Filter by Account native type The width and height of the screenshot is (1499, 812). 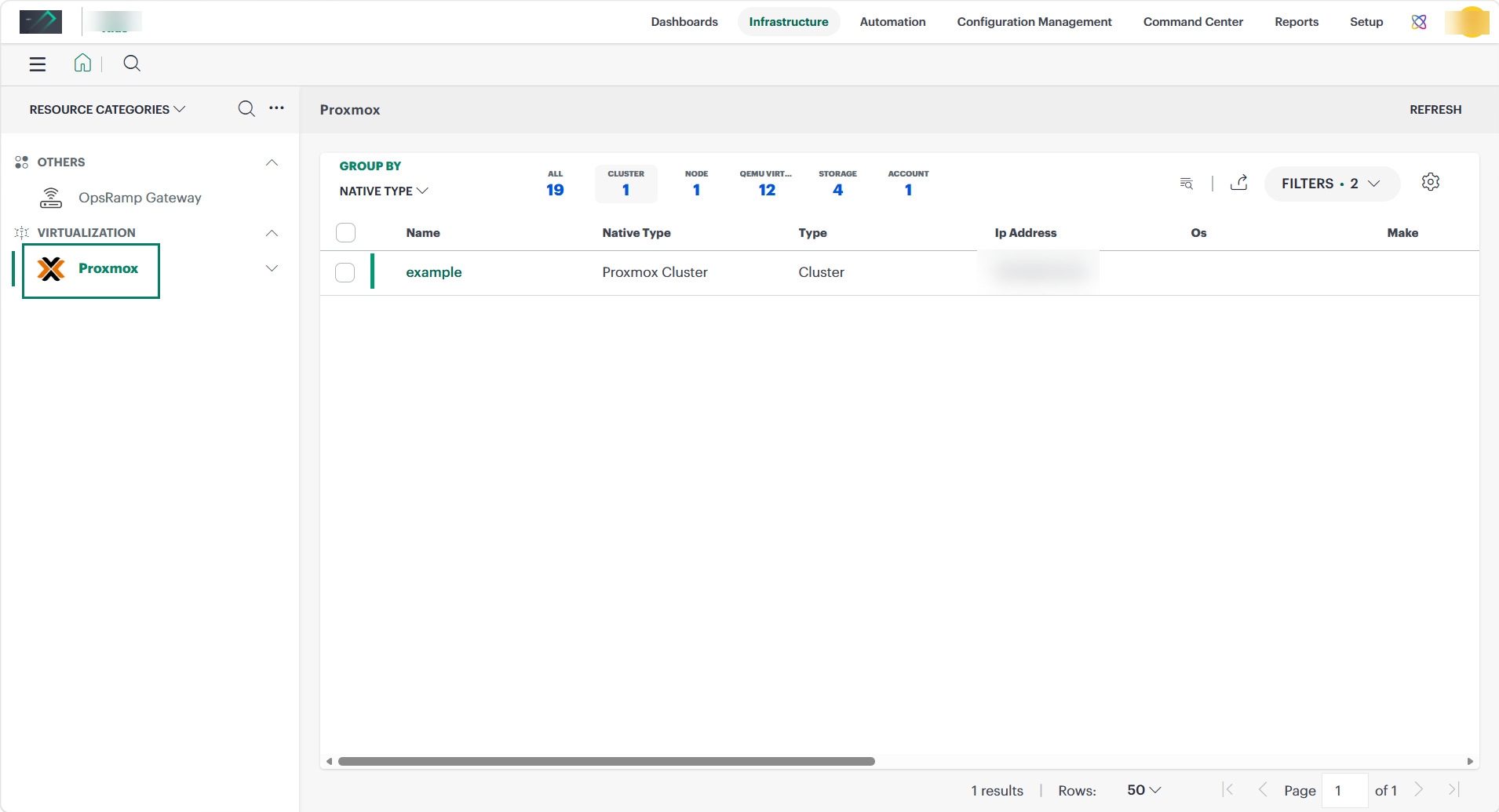(908, 184)
